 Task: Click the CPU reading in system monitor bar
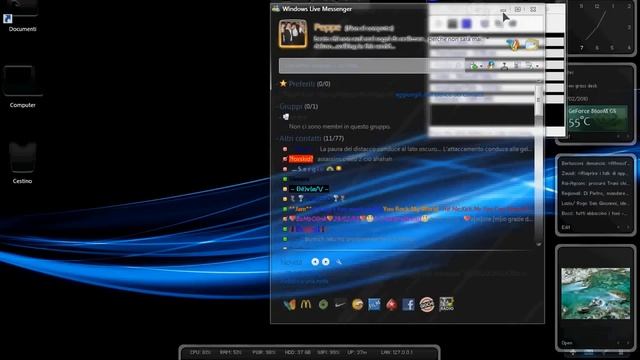tap(200, 352)
